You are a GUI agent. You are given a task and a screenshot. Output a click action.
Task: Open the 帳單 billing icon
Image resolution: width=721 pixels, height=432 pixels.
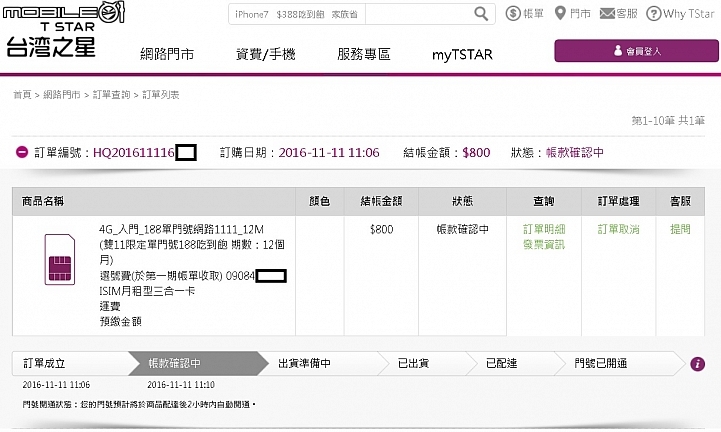(x=513, y=14)
